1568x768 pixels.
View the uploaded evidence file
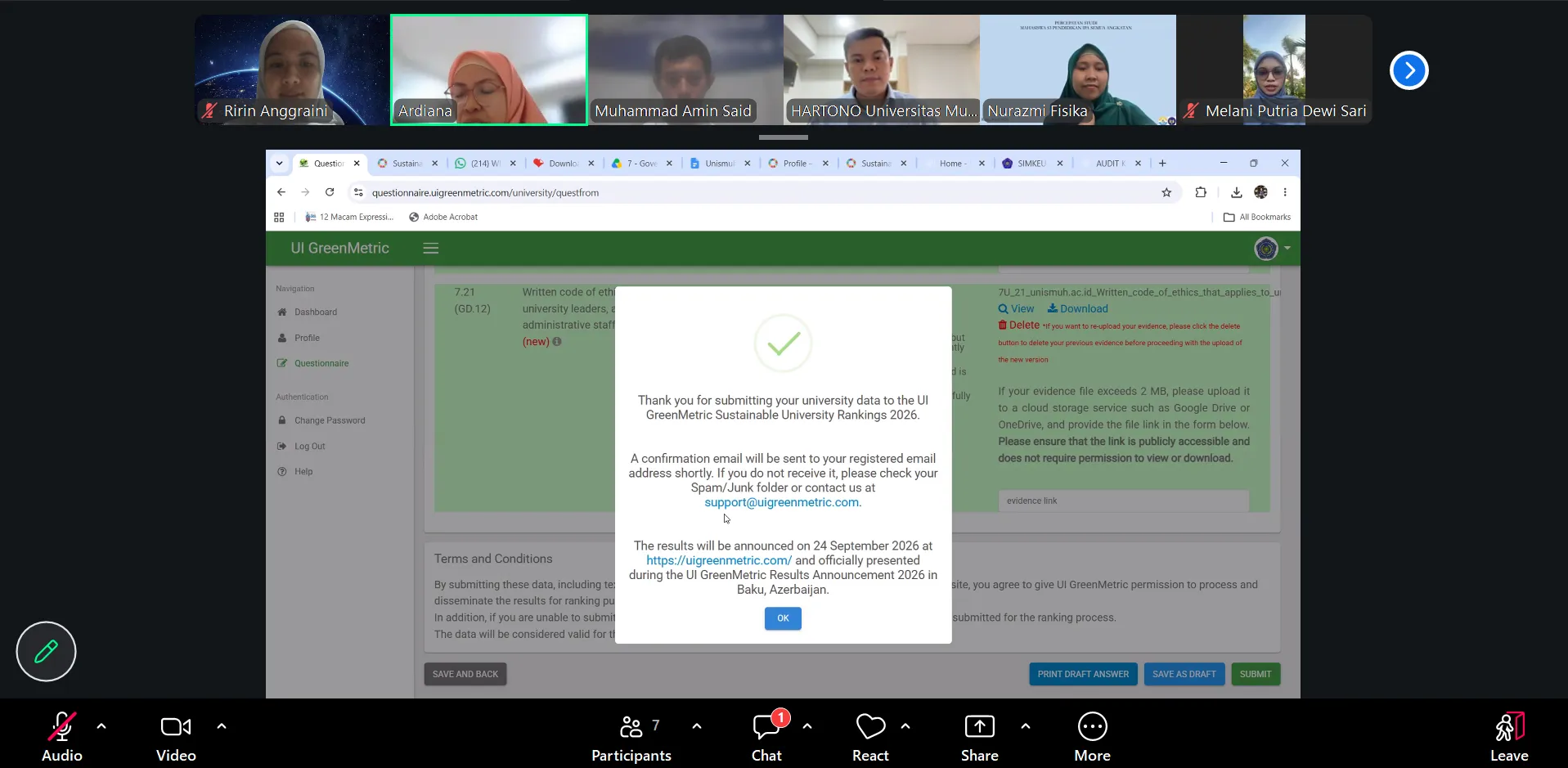[x=1016, y=309]
